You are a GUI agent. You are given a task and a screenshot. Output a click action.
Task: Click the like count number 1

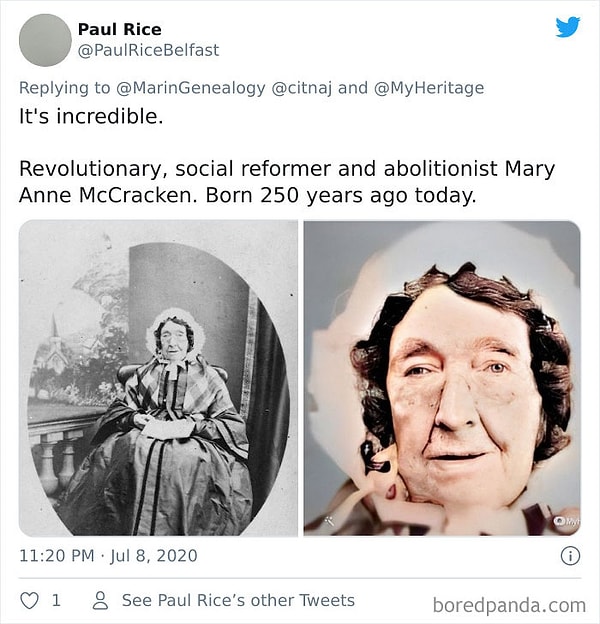tap(56, 601)
